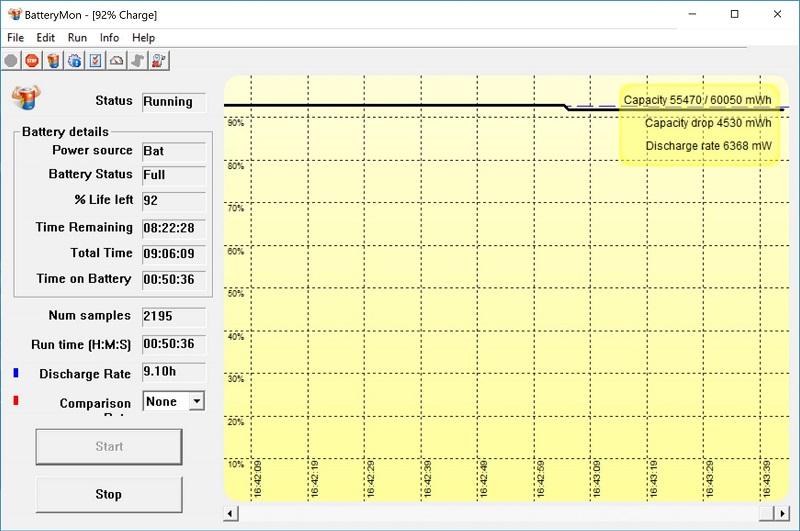Click the last red-figure toolbar icon
This screenshot has width=800, height=531.
coord(159,61)
